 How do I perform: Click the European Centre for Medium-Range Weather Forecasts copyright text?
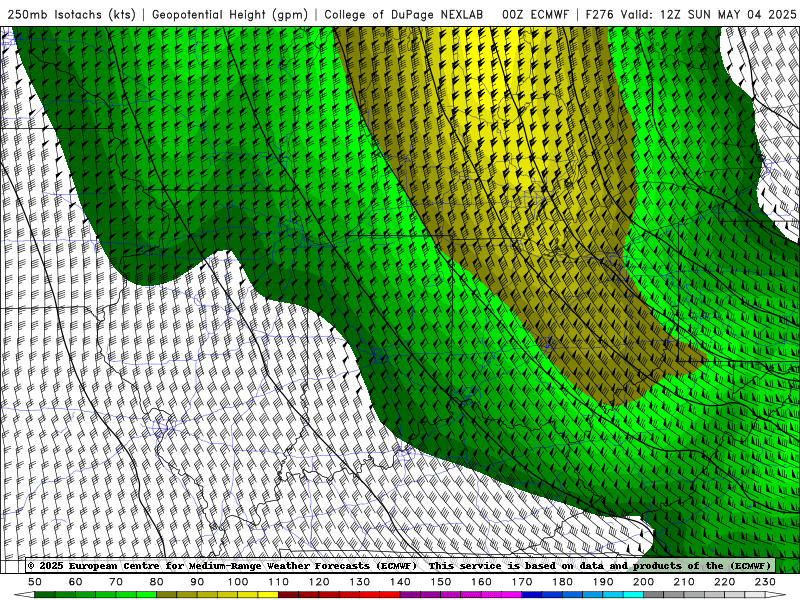(x=222, y=566)
